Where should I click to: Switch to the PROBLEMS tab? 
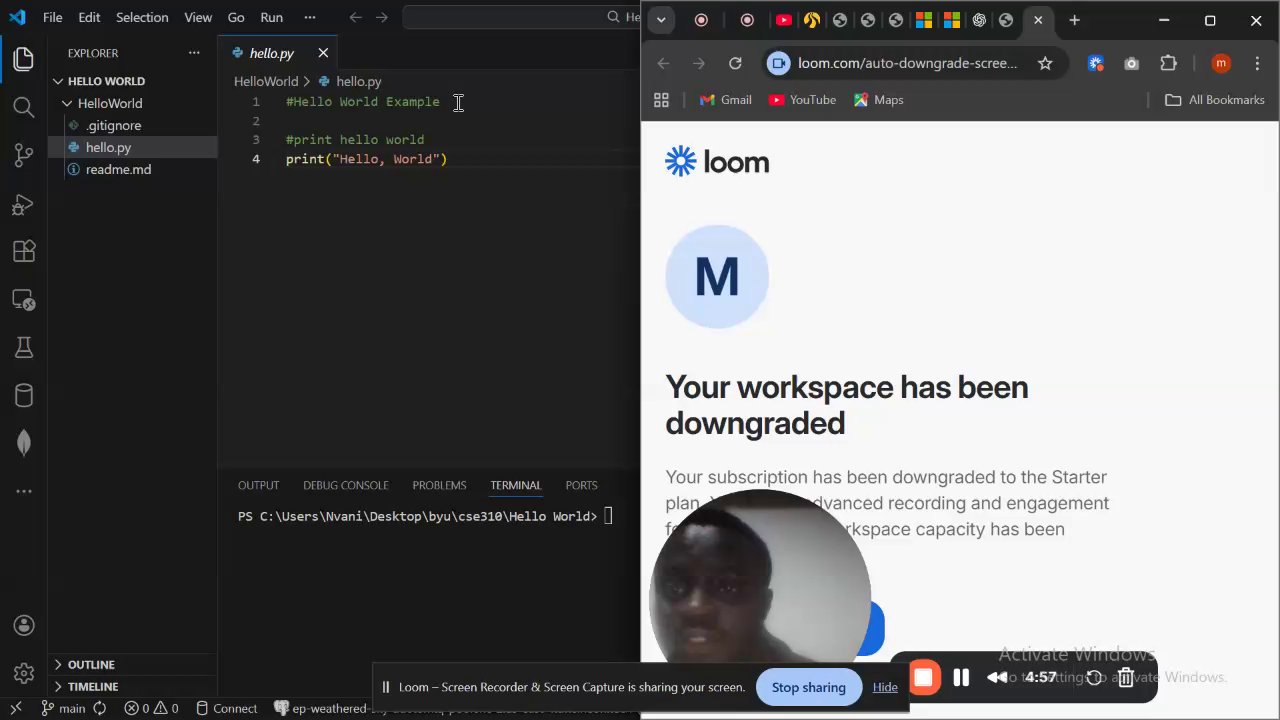click(x=439, y=485)
